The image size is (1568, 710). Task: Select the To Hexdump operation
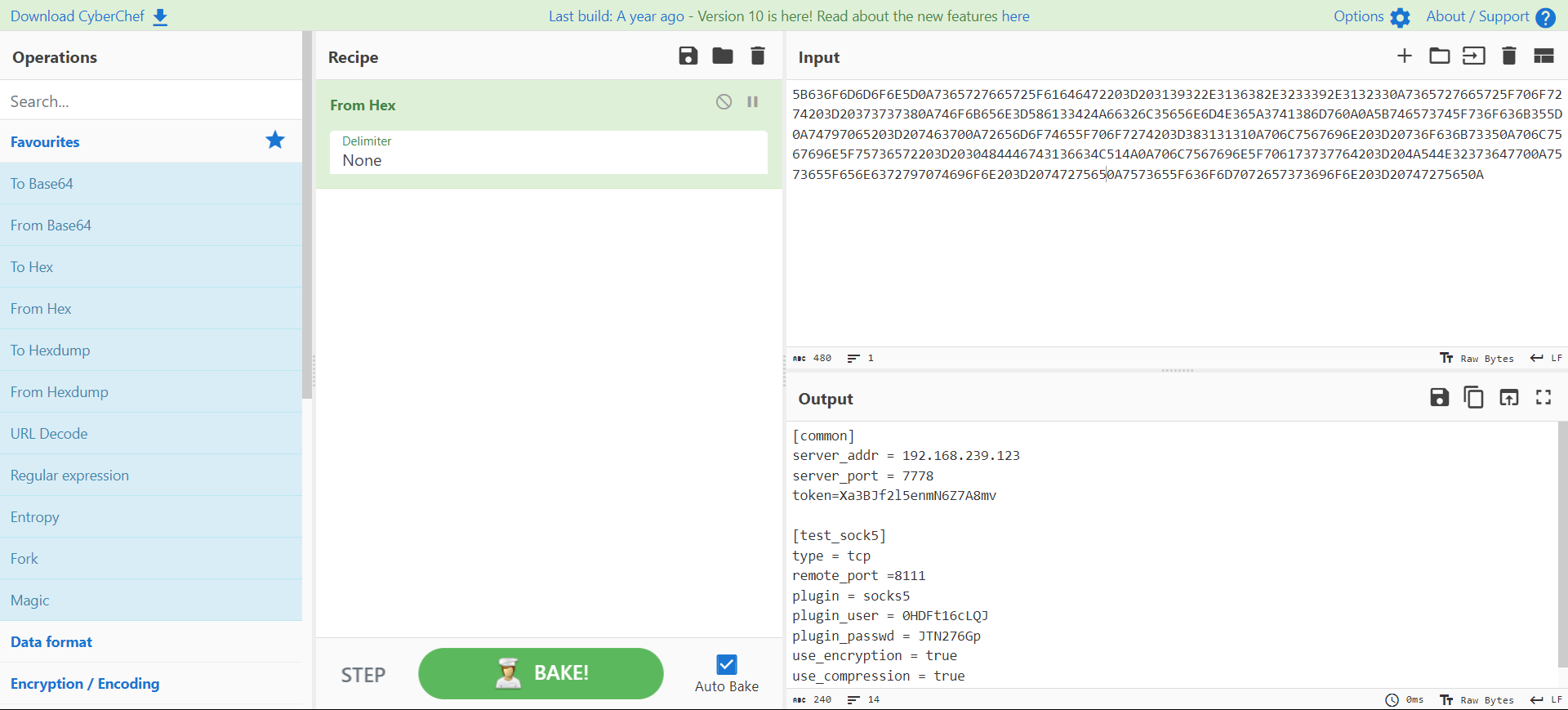tap(151, 351)
